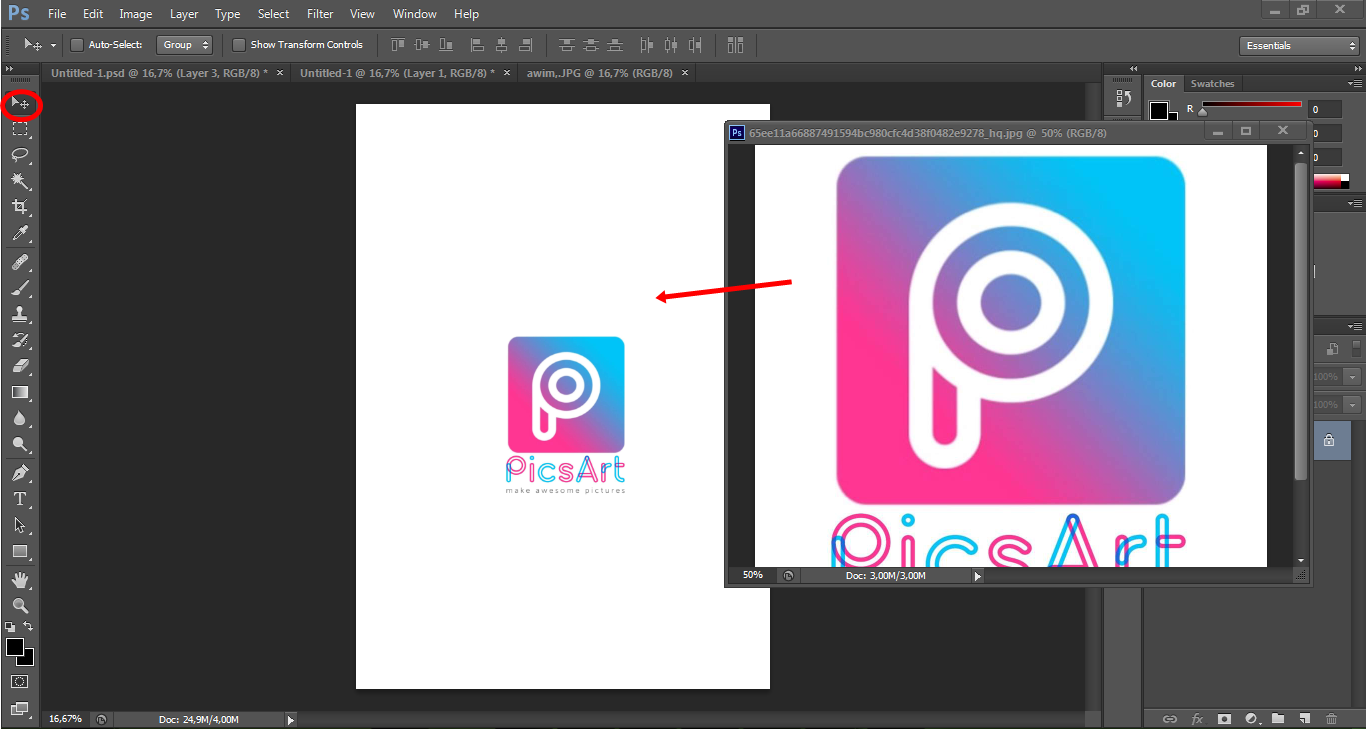Select the Magic Wand tool
Viewport: 1366px width, 729px height.
pos(20,181)
